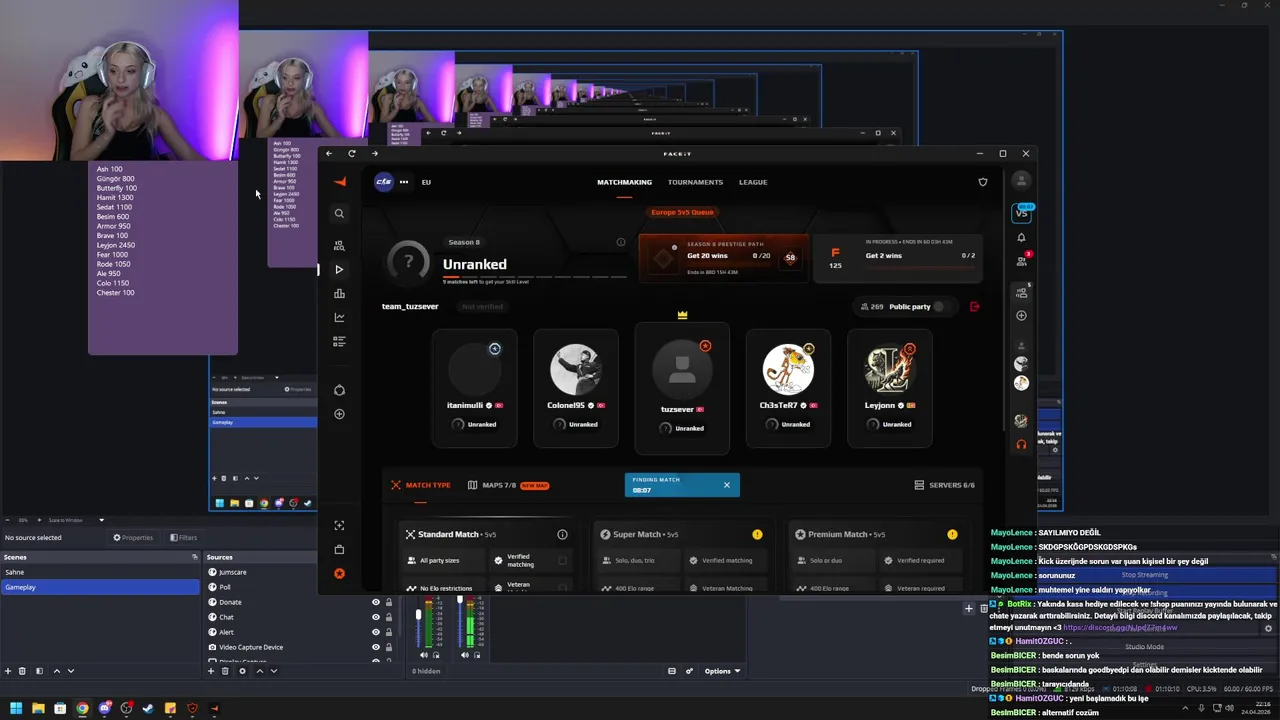Open the SERVERS 6/6 tab
Screen dimensions: 1280x720
tap(945, 485)
